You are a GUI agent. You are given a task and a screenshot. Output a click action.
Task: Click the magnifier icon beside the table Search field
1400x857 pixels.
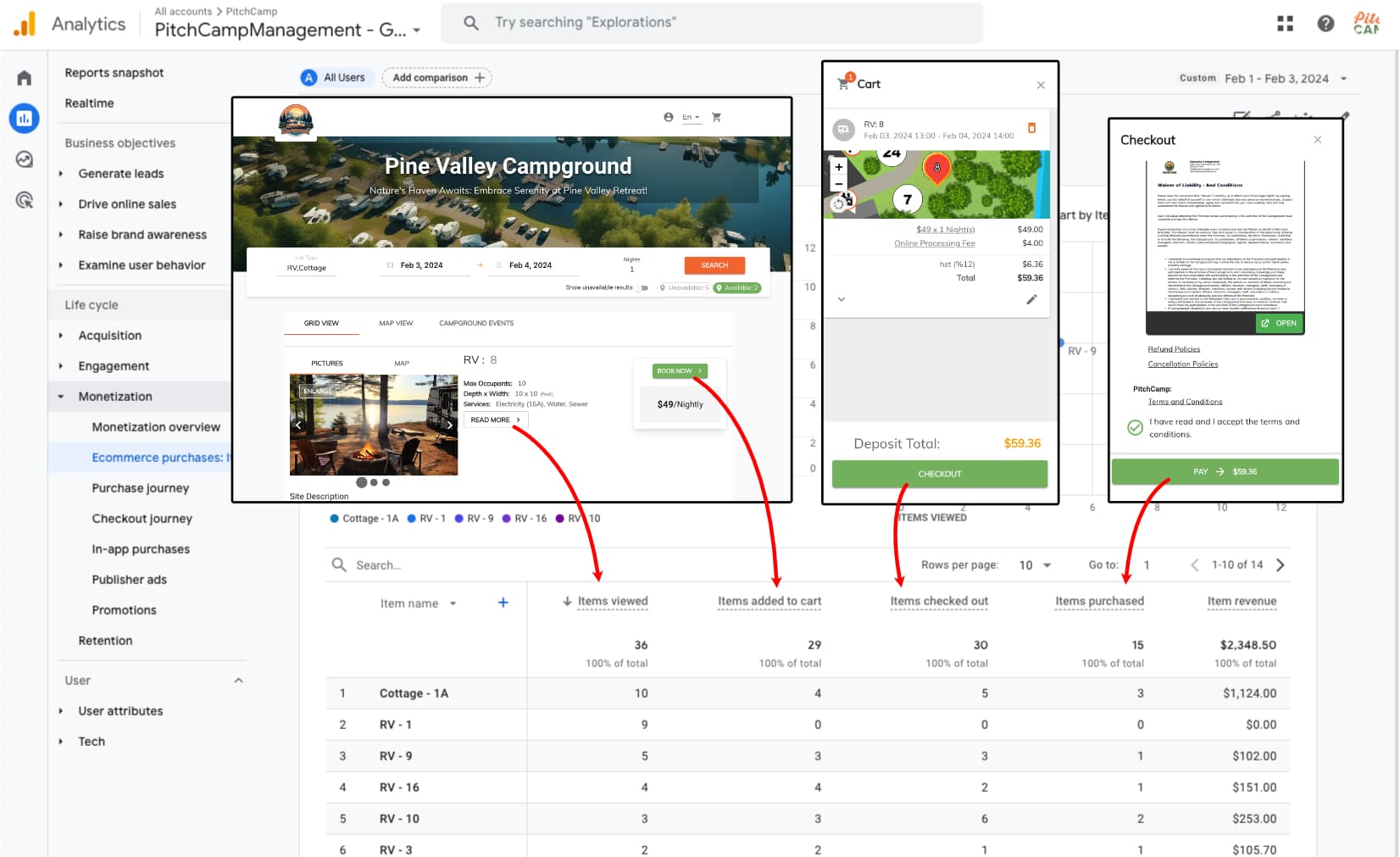coord(339,565)
